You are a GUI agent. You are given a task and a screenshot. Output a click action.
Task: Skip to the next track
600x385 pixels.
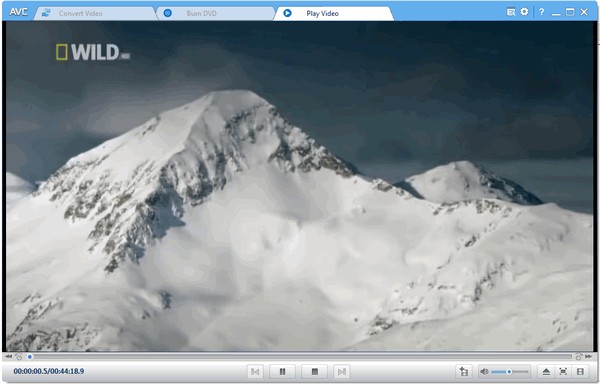(341, 371)
